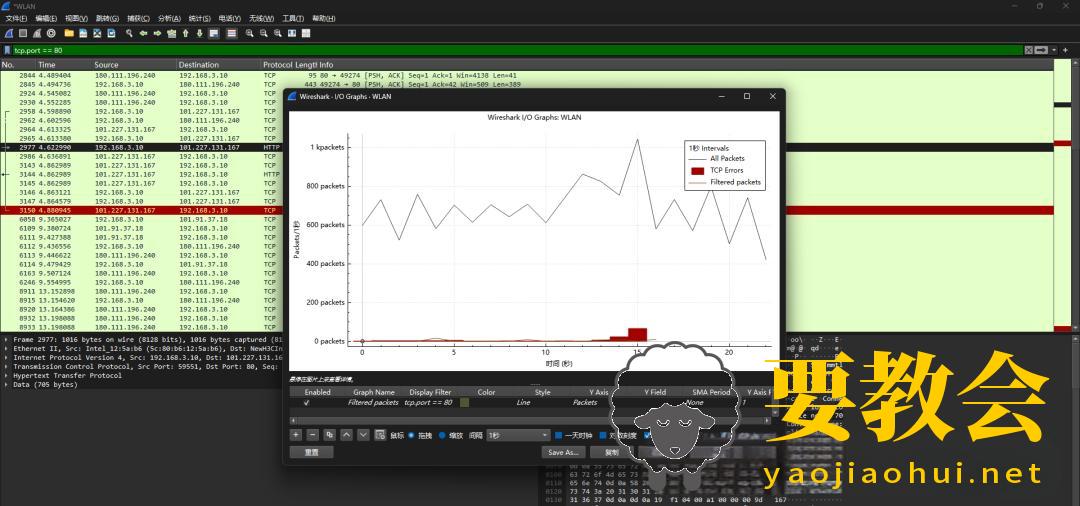
Task: Apply the display filter arrow icon
Action: (1041, 50)
